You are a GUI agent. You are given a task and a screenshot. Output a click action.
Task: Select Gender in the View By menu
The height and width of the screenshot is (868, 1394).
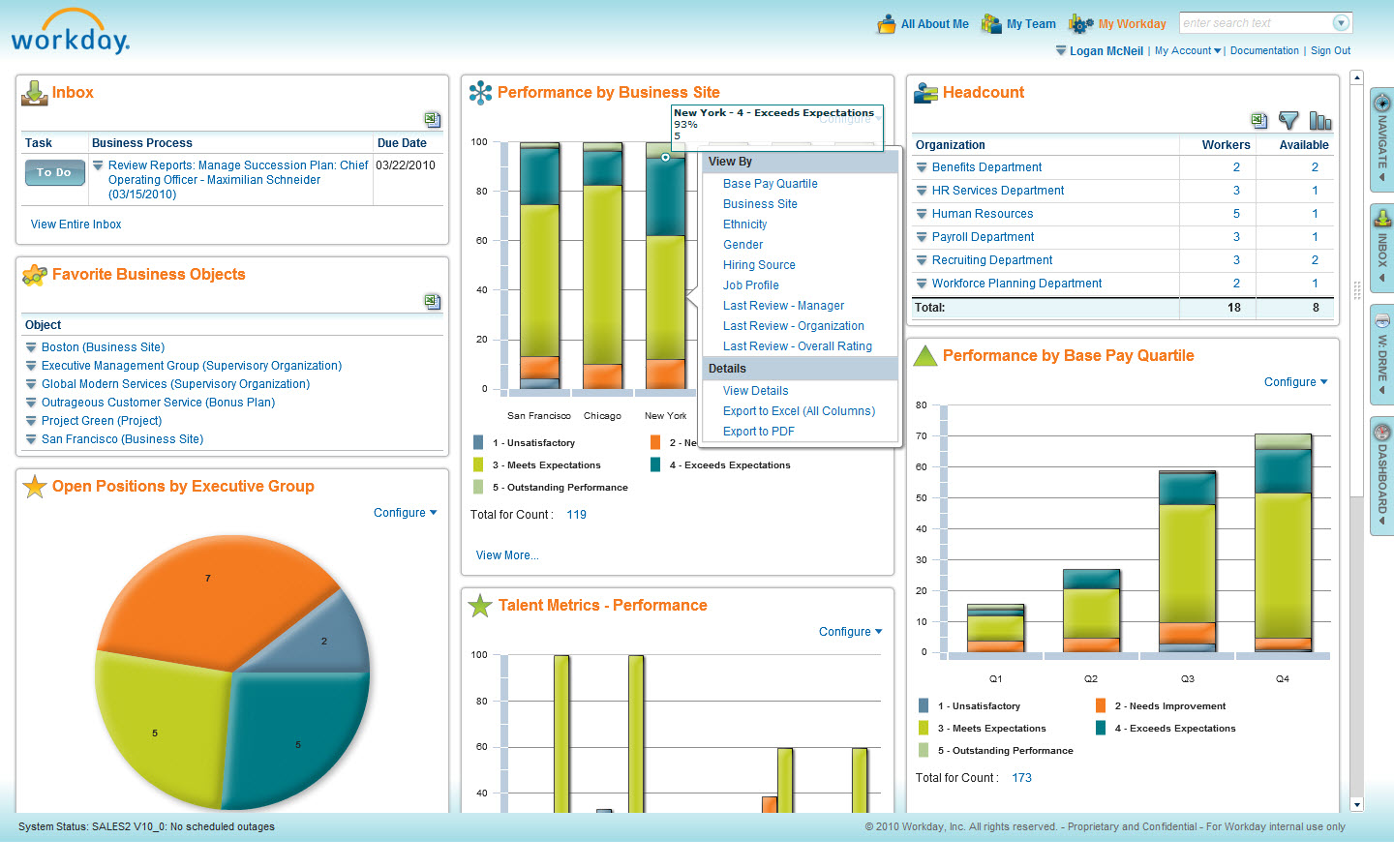coord(742,244)
